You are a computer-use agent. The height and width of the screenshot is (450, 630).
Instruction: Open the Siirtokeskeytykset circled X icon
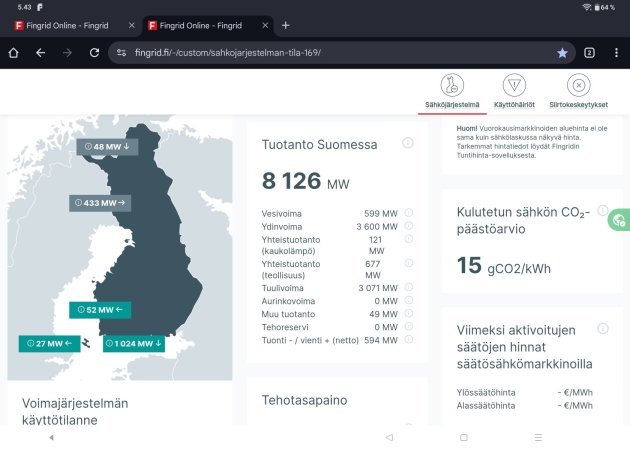point(579,85)
